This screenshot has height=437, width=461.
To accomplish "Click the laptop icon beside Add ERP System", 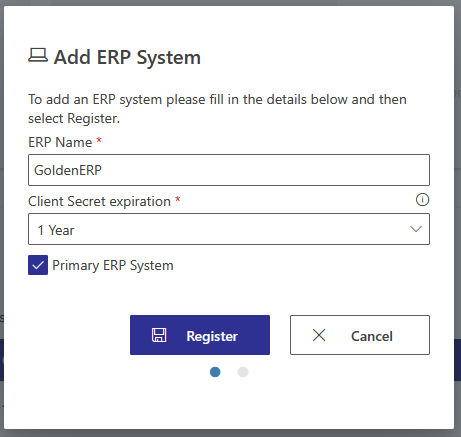I will click(38, 55).
